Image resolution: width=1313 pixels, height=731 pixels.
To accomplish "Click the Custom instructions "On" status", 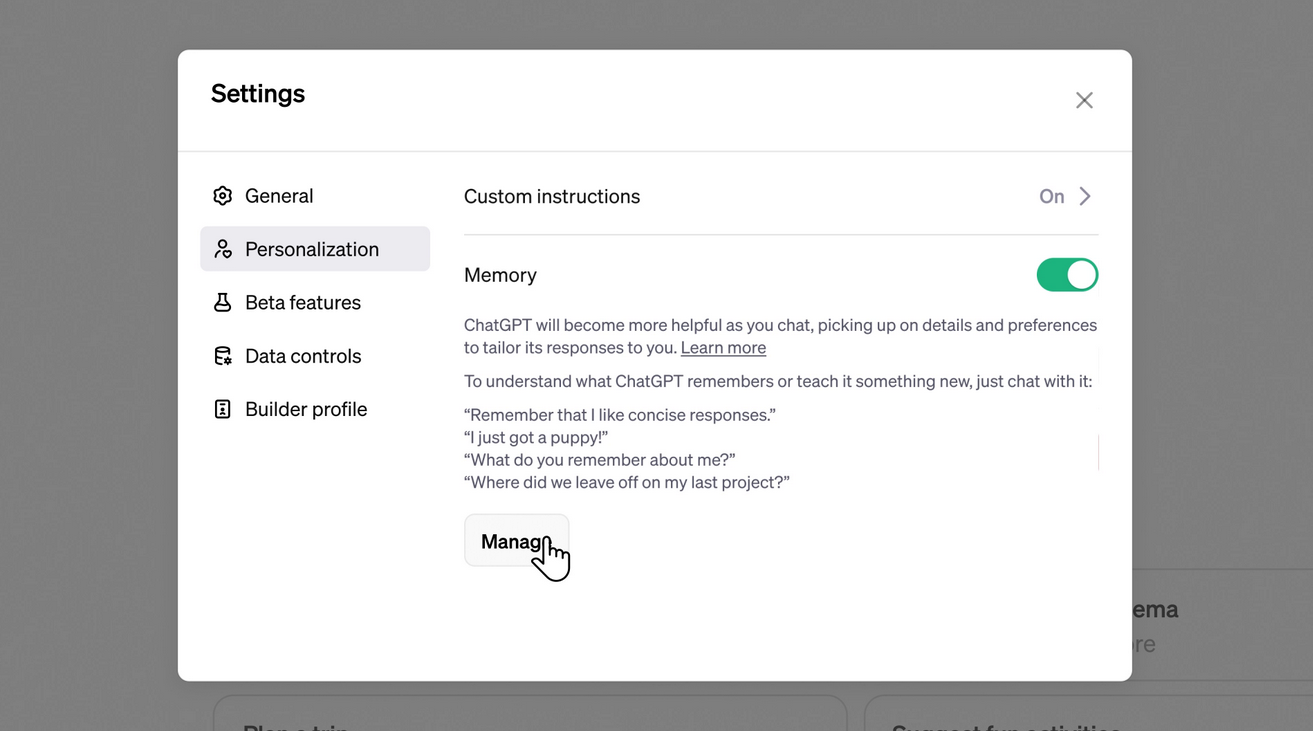I will click(x=1051, y=197).
